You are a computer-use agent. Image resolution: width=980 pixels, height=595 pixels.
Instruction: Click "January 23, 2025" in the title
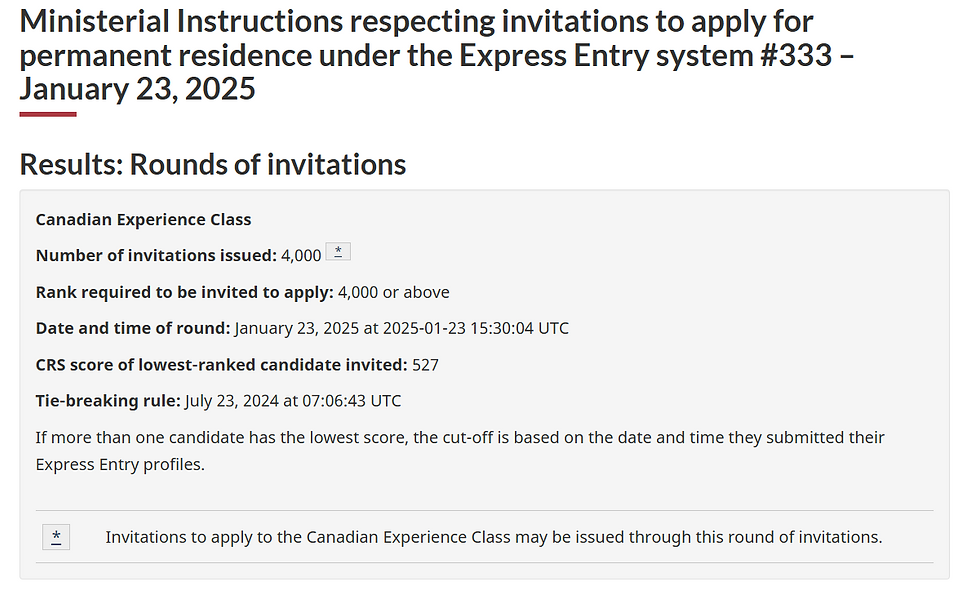(137, 89)
